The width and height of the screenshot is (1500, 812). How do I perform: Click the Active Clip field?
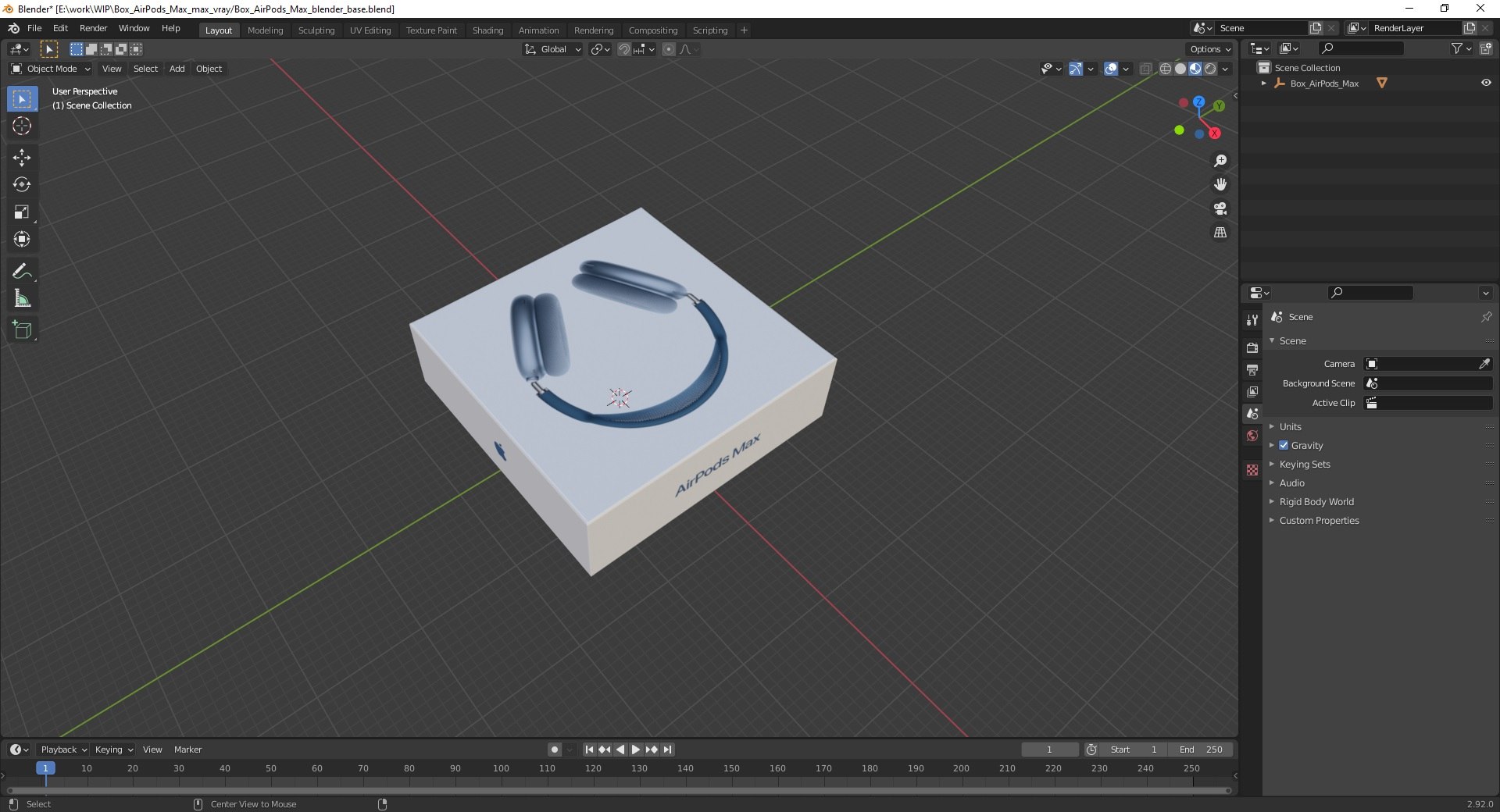point(1428,403)
